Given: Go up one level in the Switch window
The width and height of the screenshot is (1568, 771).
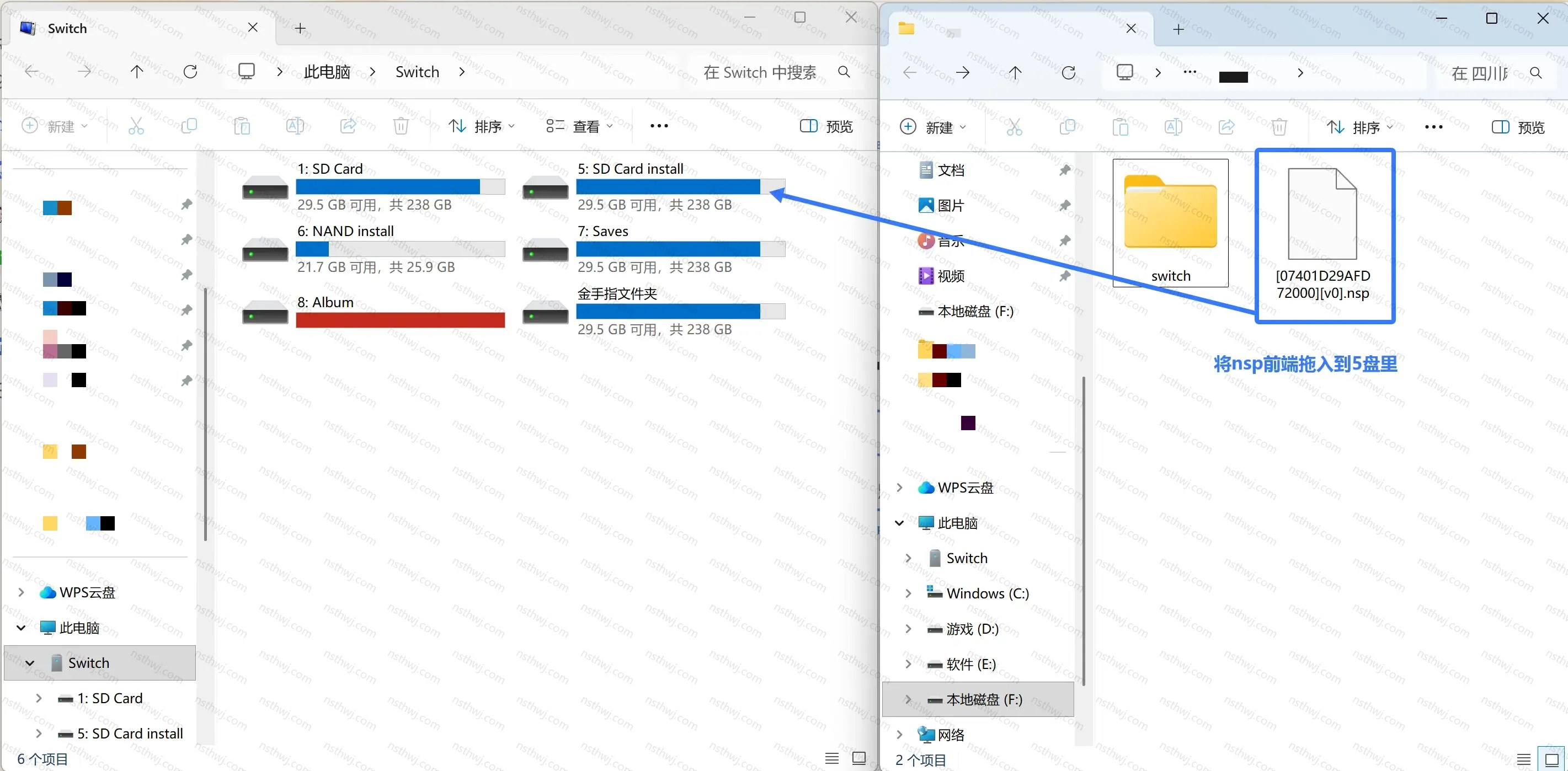Looking at the screenshot, I should tap(137, 72).
